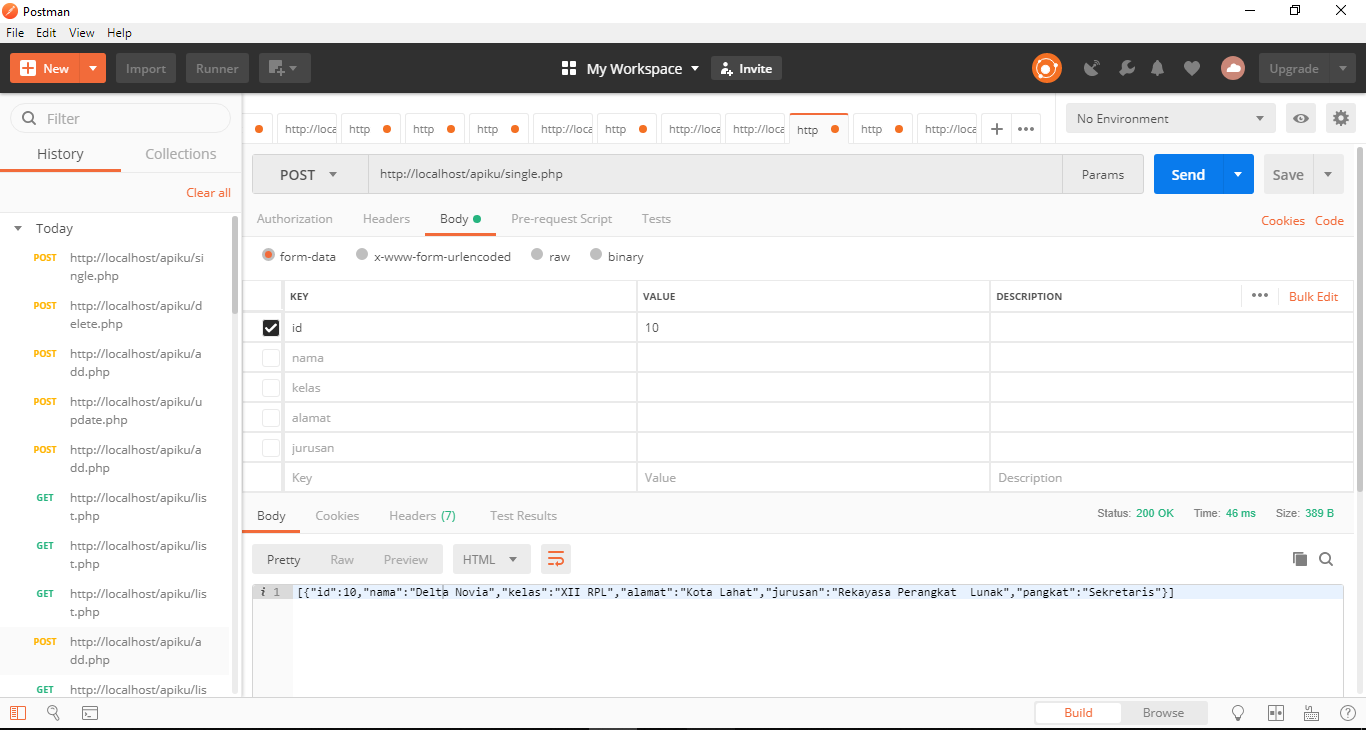Open the key-value table options ellipsis
The image size is (1366, 730).
(x=1260, y=295)
